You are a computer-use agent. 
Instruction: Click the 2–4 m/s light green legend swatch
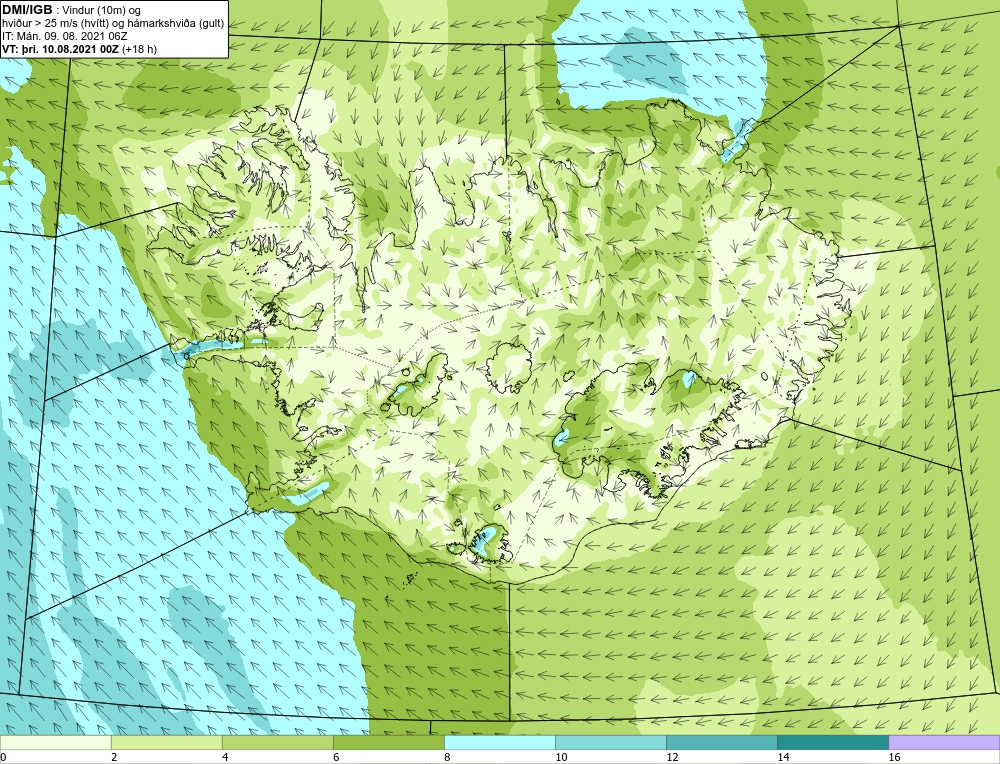(x=166, y=742)
